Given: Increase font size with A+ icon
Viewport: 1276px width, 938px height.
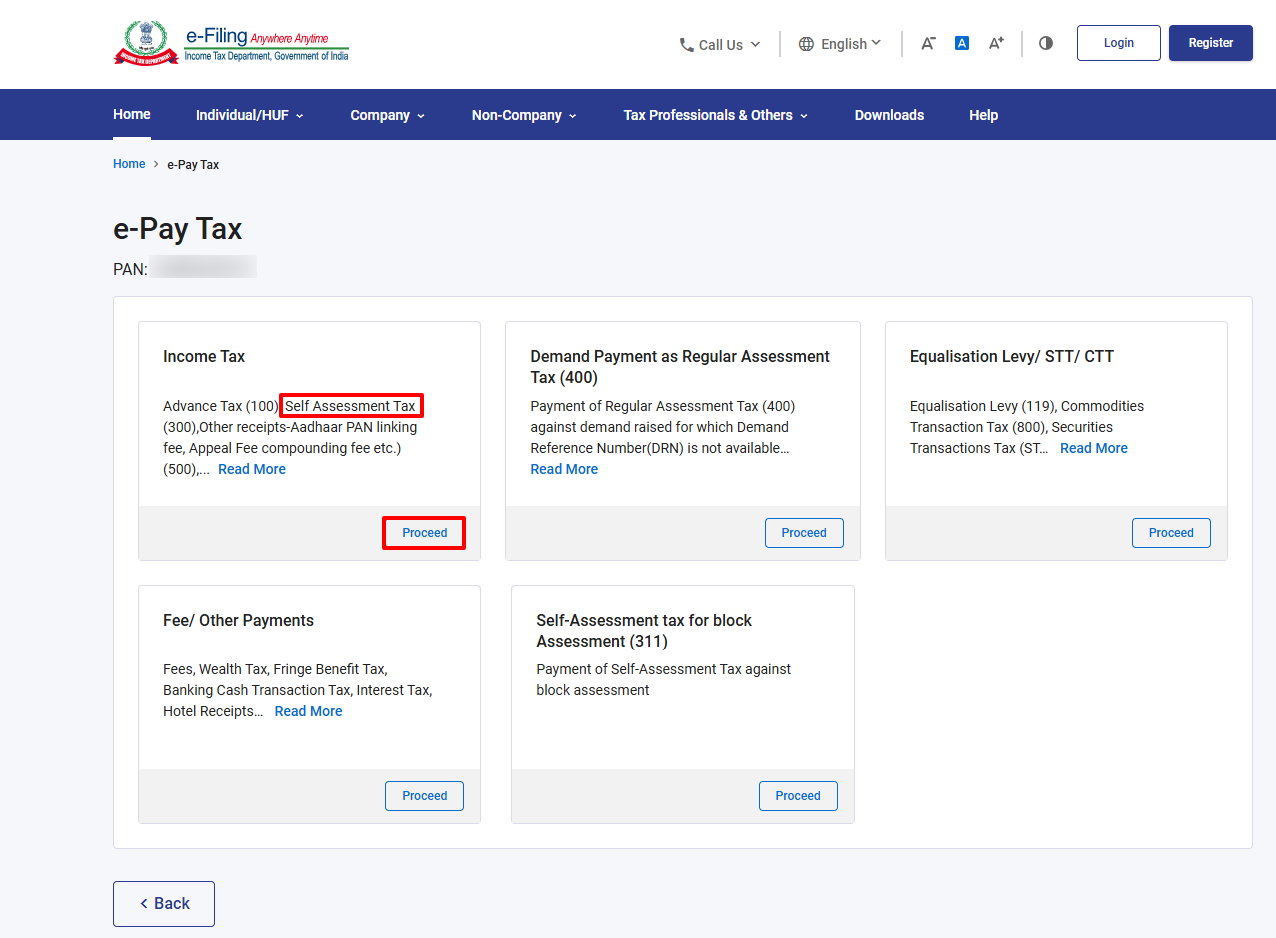Looking at the screenshot, I should (996, 43).
